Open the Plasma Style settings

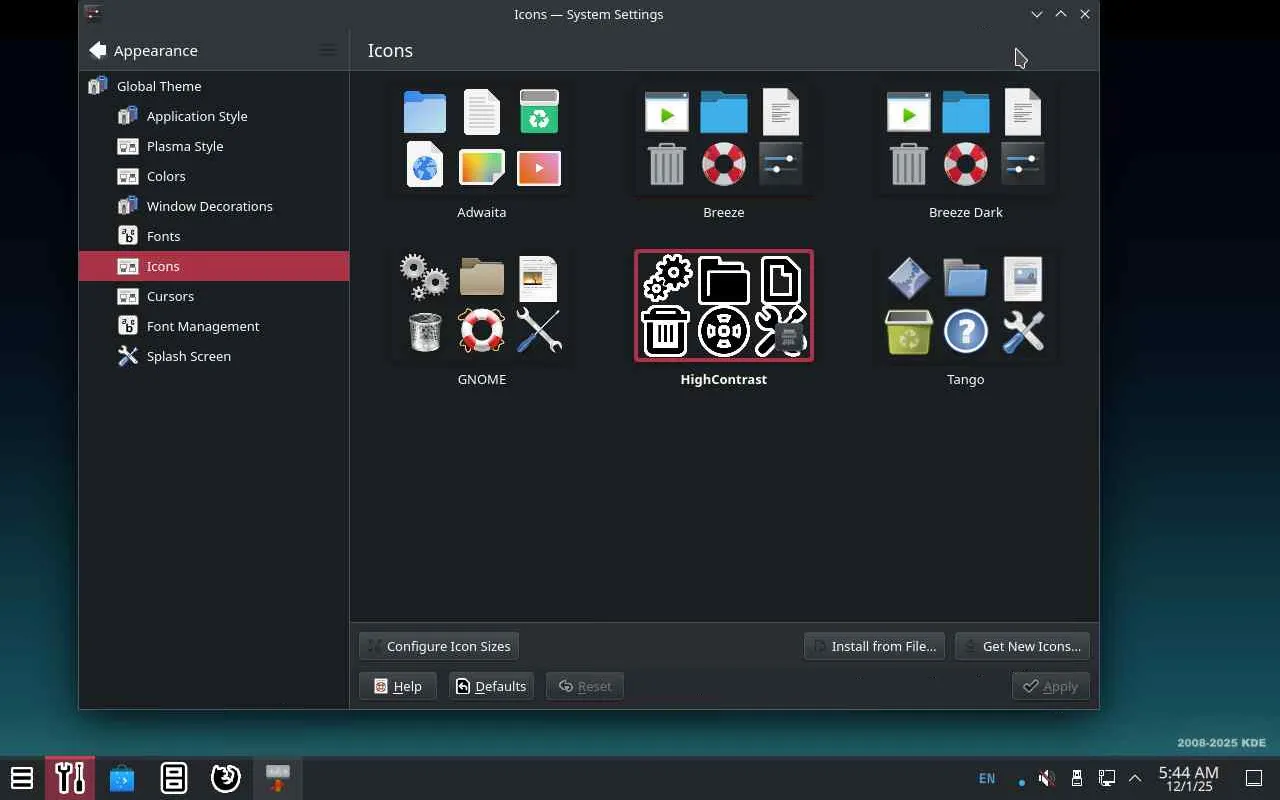point(214,146)
